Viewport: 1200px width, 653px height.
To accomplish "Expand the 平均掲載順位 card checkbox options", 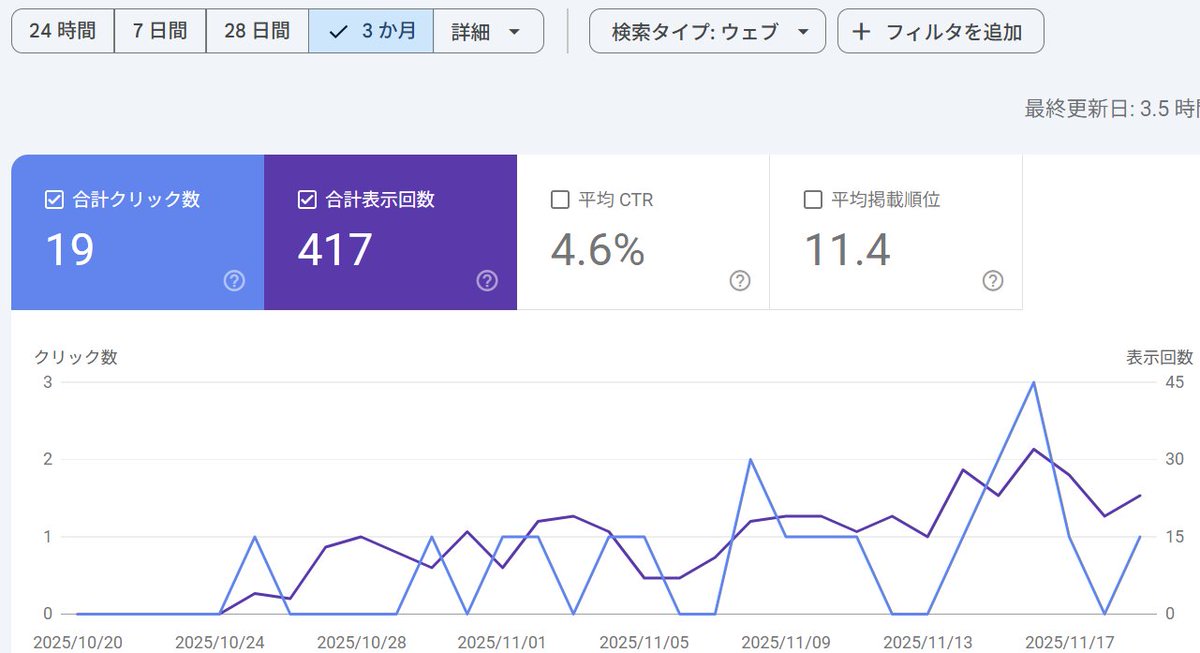I will (813, 199).
